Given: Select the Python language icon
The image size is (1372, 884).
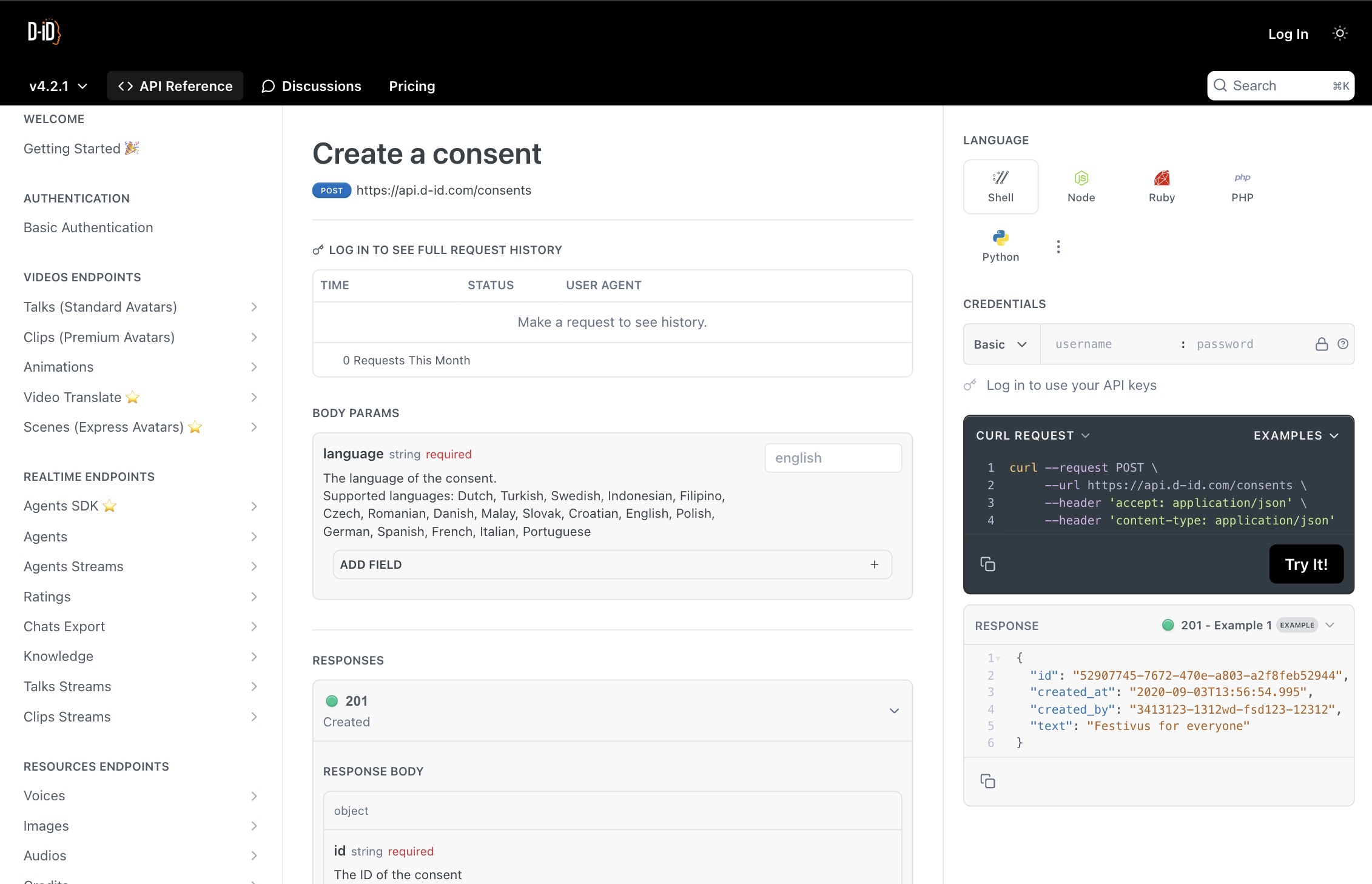Looking at the screenshot, I should coord(1000,246).
